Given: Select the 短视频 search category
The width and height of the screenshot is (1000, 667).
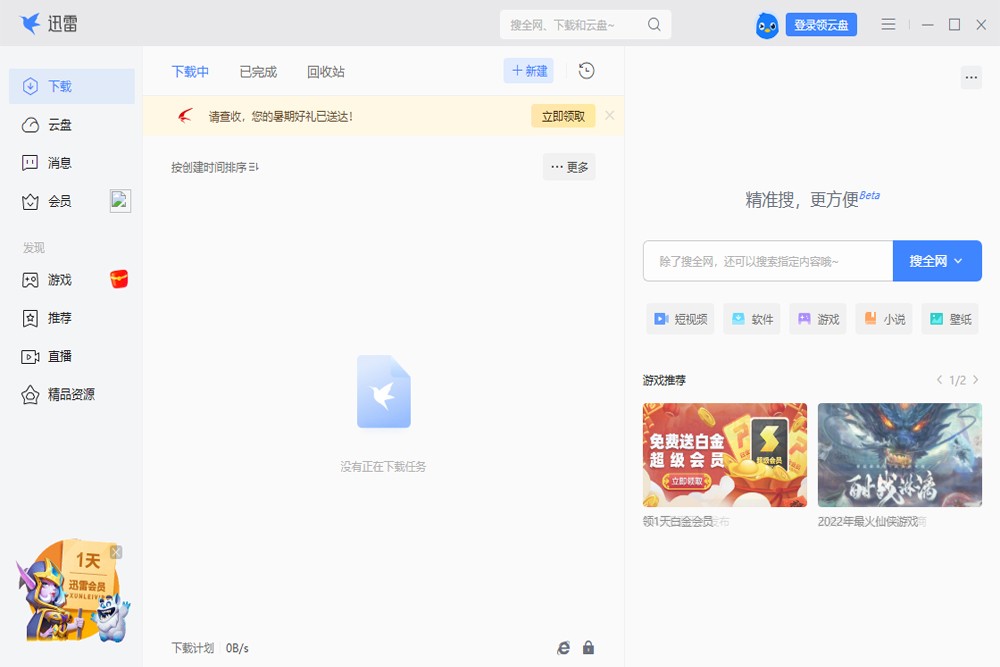Looking at the screenshot, I should pos(680,319).
